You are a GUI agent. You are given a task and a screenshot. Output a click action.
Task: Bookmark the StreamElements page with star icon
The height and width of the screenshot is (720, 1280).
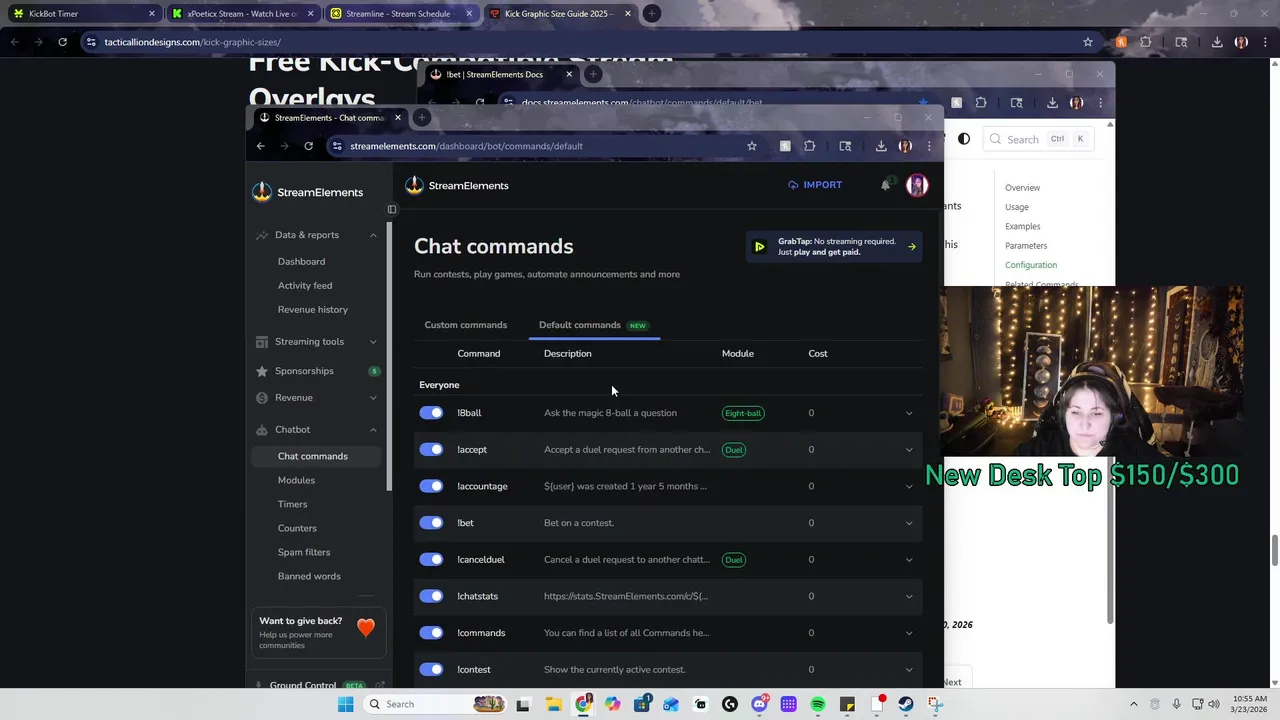click(752, 146)
